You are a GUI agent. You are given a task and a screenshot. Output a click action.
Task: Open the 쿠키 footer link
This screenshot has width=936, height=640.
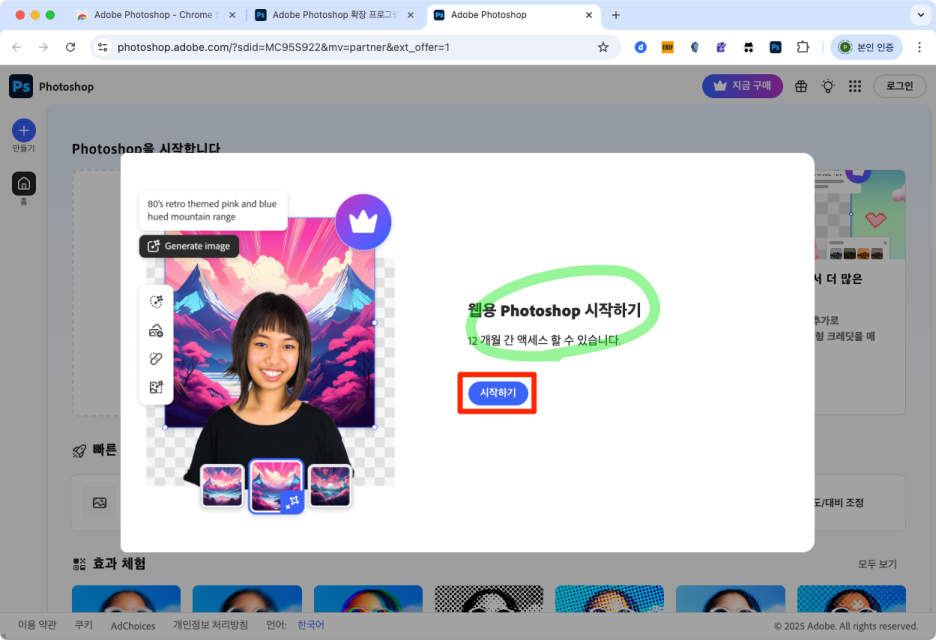[x=84, y=625]
